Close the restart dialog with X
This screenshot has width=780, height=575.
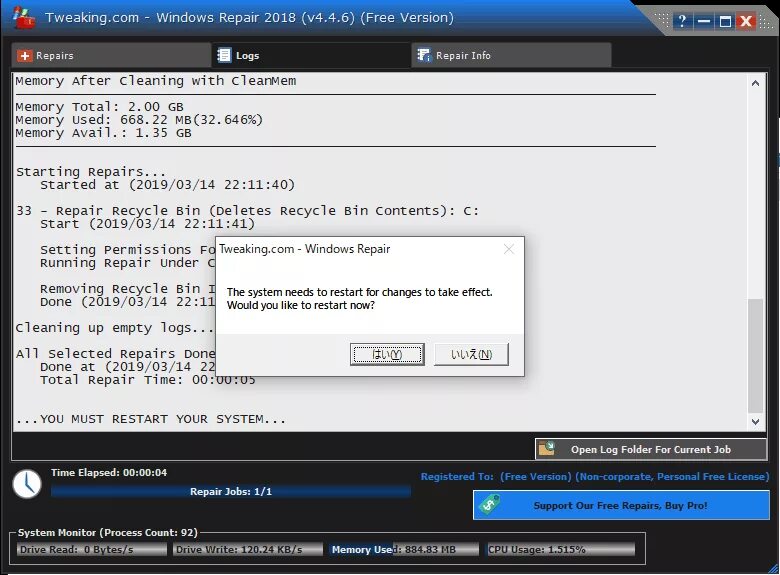508,249
